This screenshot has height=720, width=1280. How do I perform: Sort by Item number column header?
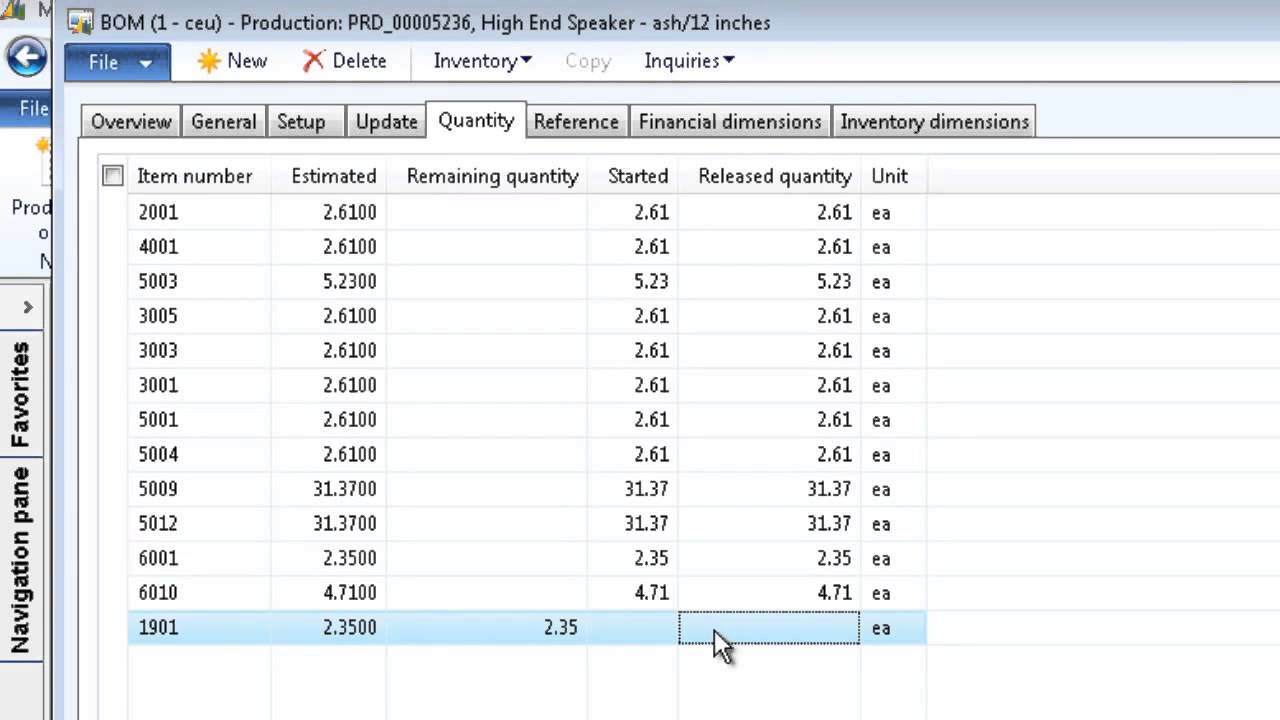coord(194,176)
